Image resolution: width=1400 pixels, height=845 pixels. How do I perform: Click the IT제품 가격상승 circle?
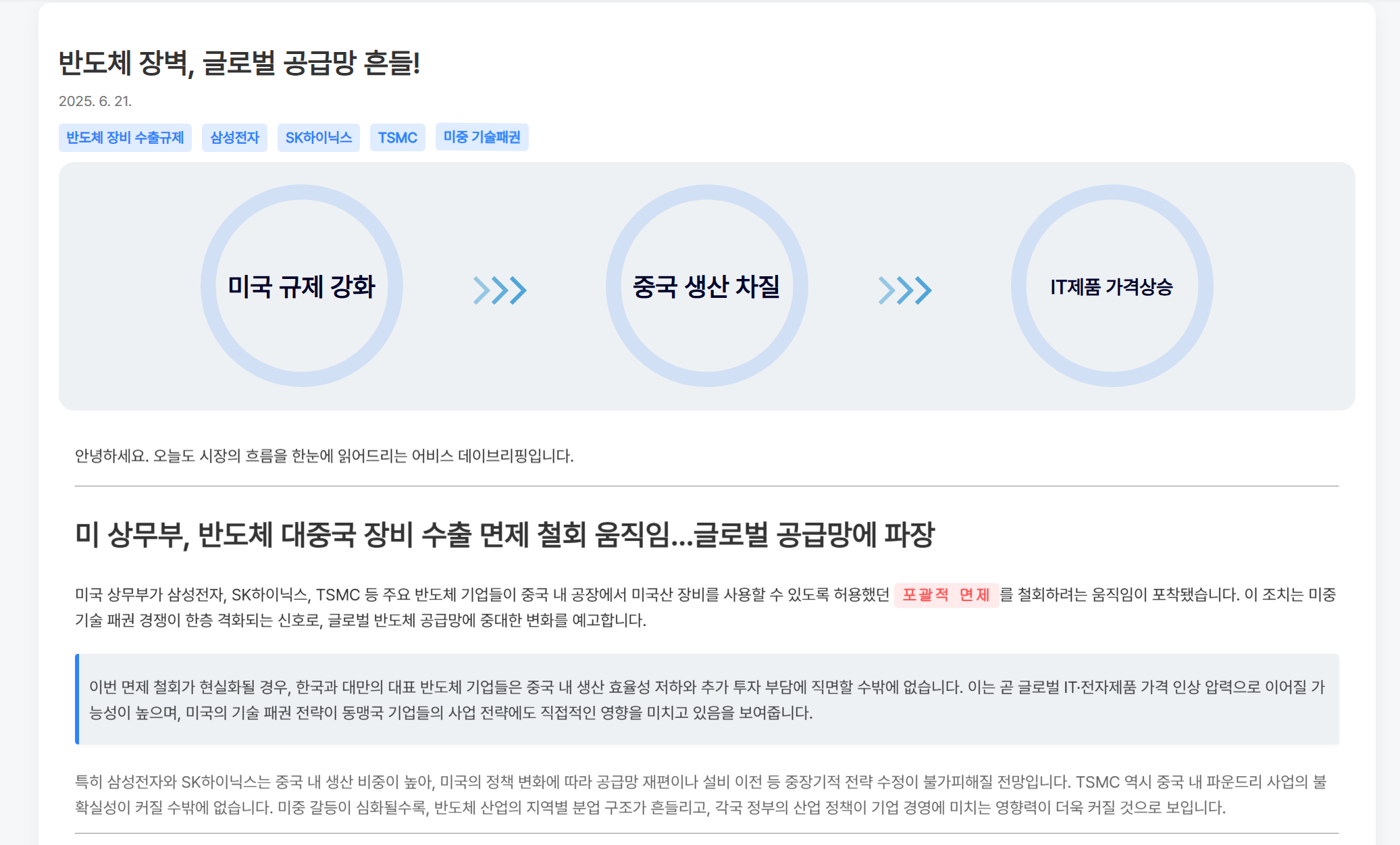1112,286
